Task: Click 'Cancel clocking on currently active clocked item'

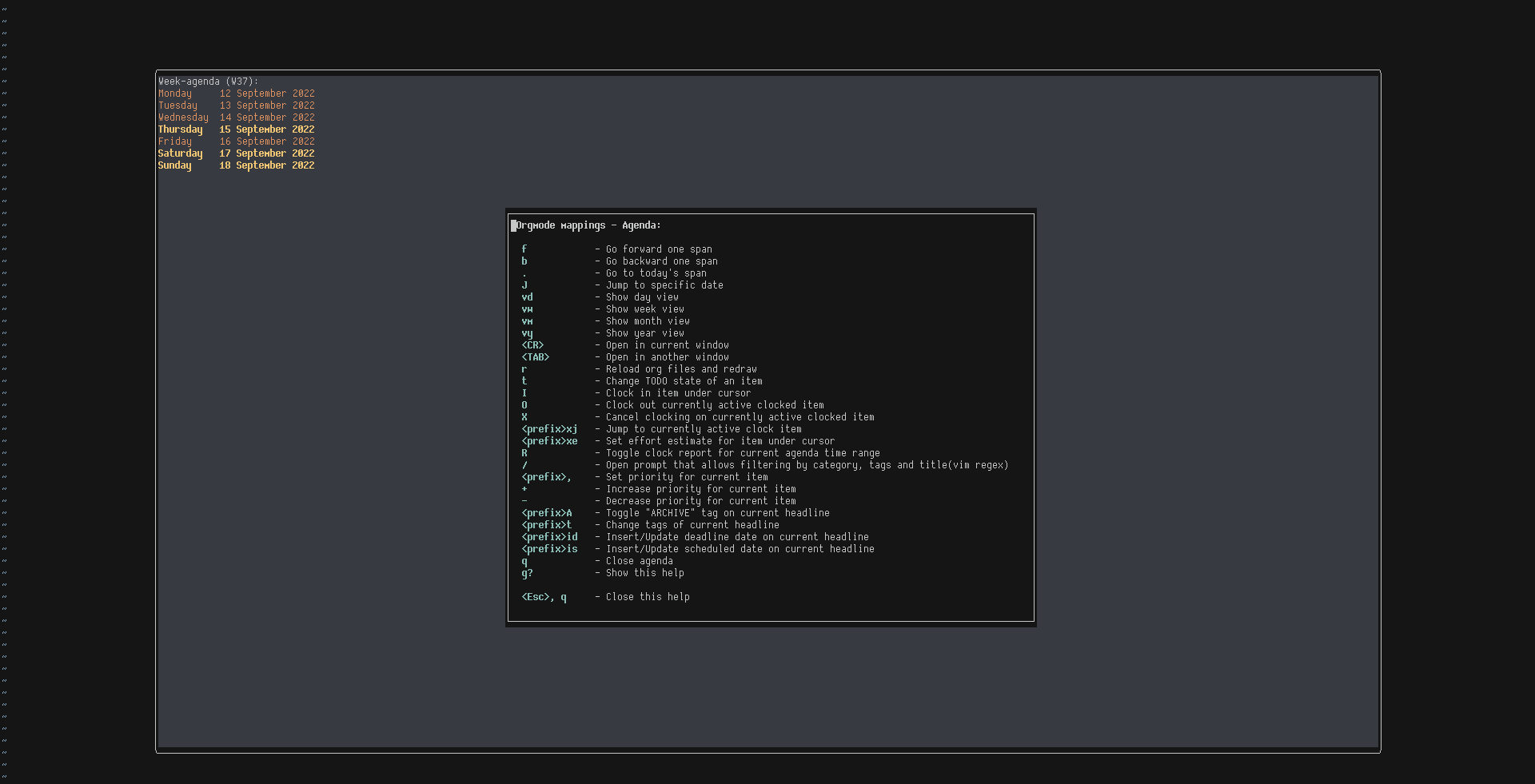Action: [x=698, y=417]
